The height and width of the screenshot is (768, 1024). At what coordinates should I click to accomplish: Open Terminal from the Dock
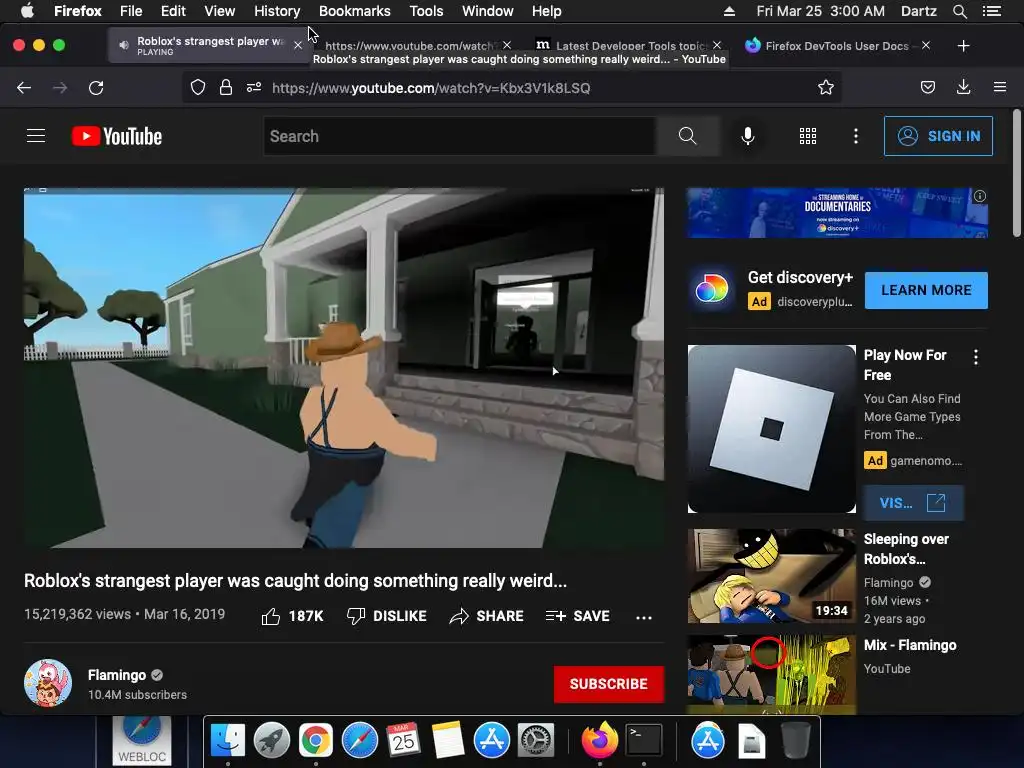[644, 741]
